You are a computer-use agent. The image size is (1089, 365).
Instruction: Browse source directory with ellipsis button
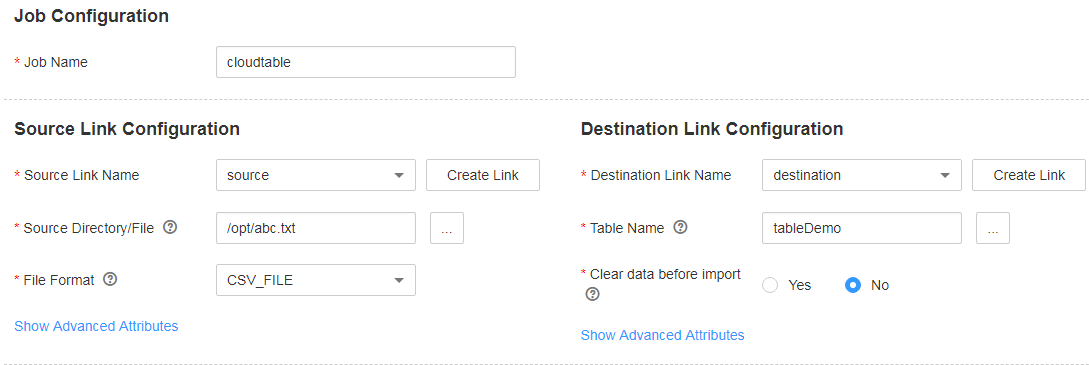coord(447,228)
